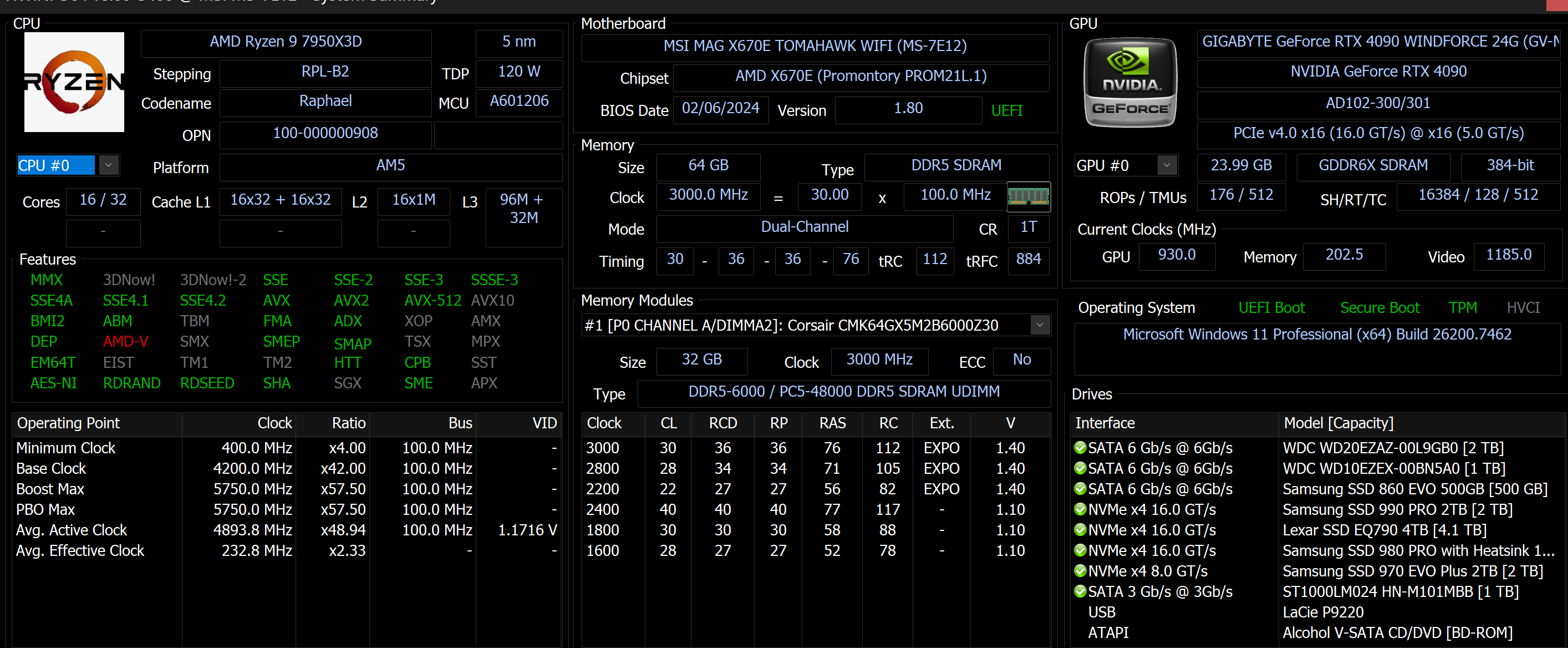Click green check icon beside WDC WD20EZAZ drive

tap(1080, 448)
